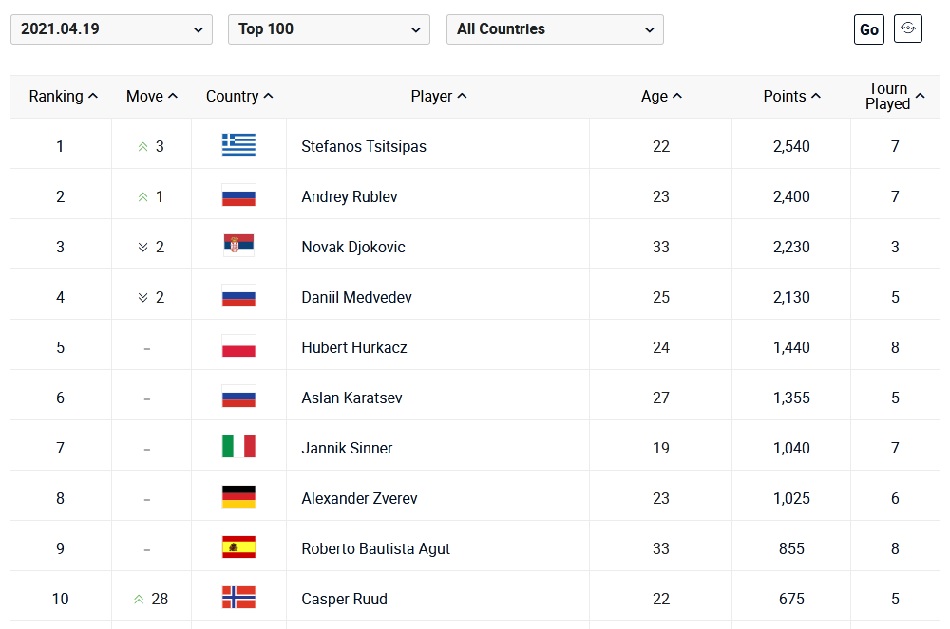This screenshot has height=629, width=950.
Task: Click the Italy flag for Jannik Sinner
Action: coord(239,446)
